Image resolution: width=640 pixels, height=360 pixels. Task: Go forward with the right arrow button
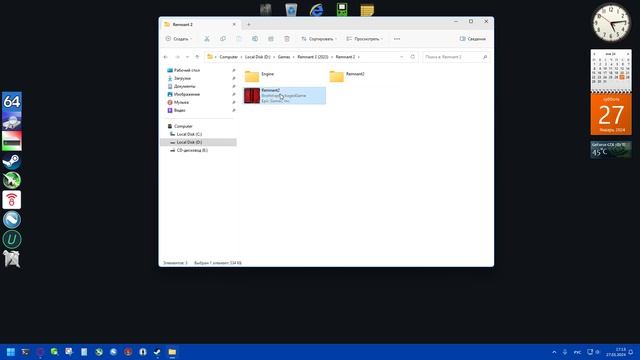[177, 57]
